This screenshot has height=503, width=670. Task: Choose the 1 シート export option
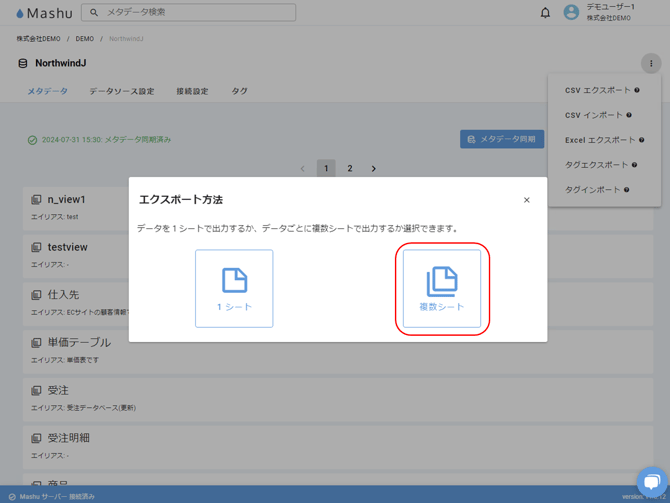tap(234, 289)
